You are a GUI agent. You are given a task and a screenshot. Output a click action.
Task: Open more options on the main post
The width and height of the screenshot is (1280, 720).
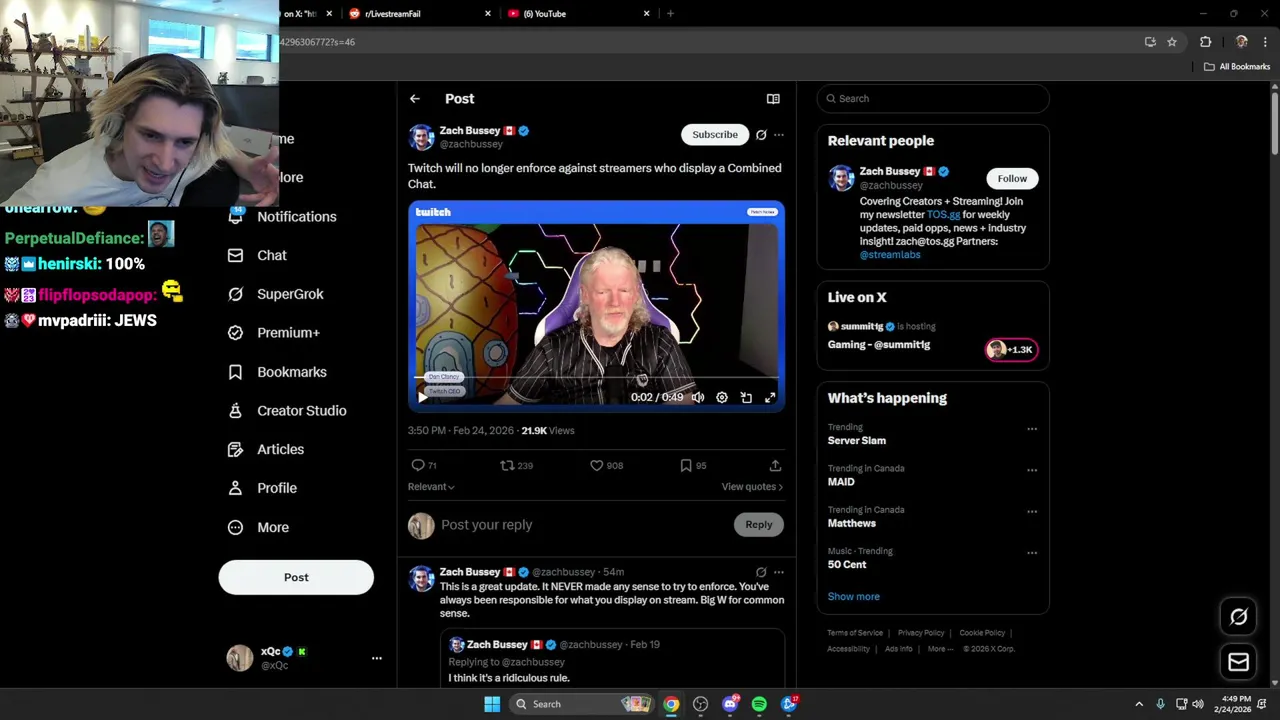[779, 135]
